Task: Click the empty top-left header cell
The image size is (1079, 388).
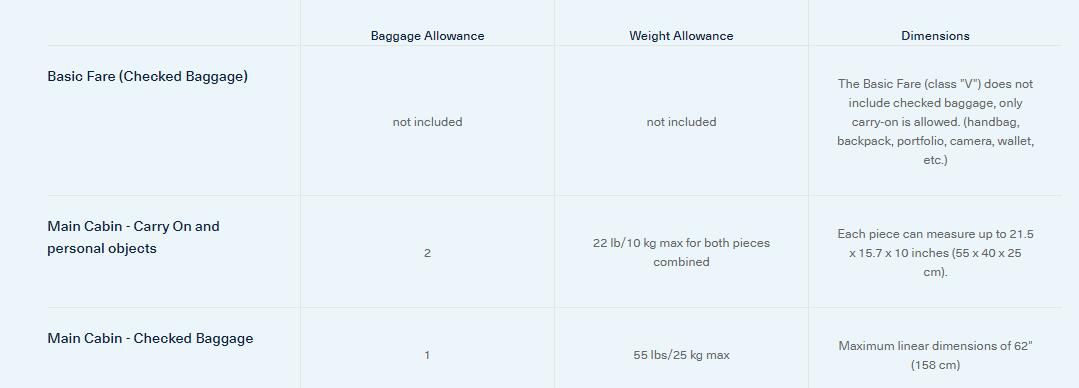Action: [x=173, y=23]
